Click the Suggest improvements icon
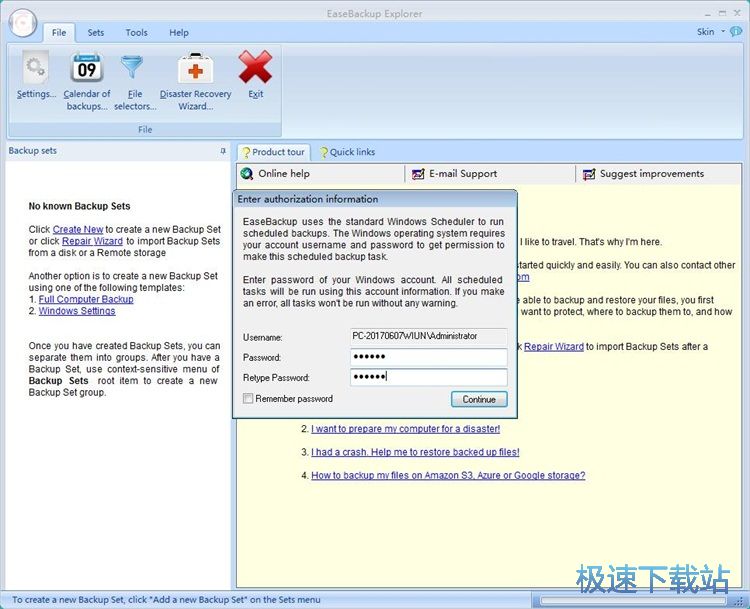 (x=589, y=174)
